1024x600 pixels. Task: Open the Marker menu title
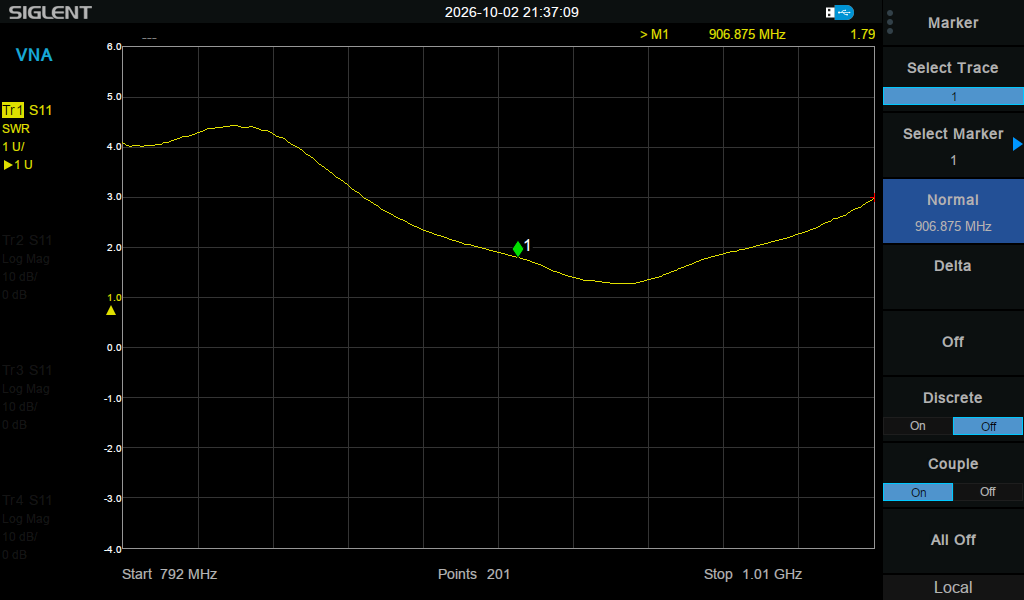point(953,23)
